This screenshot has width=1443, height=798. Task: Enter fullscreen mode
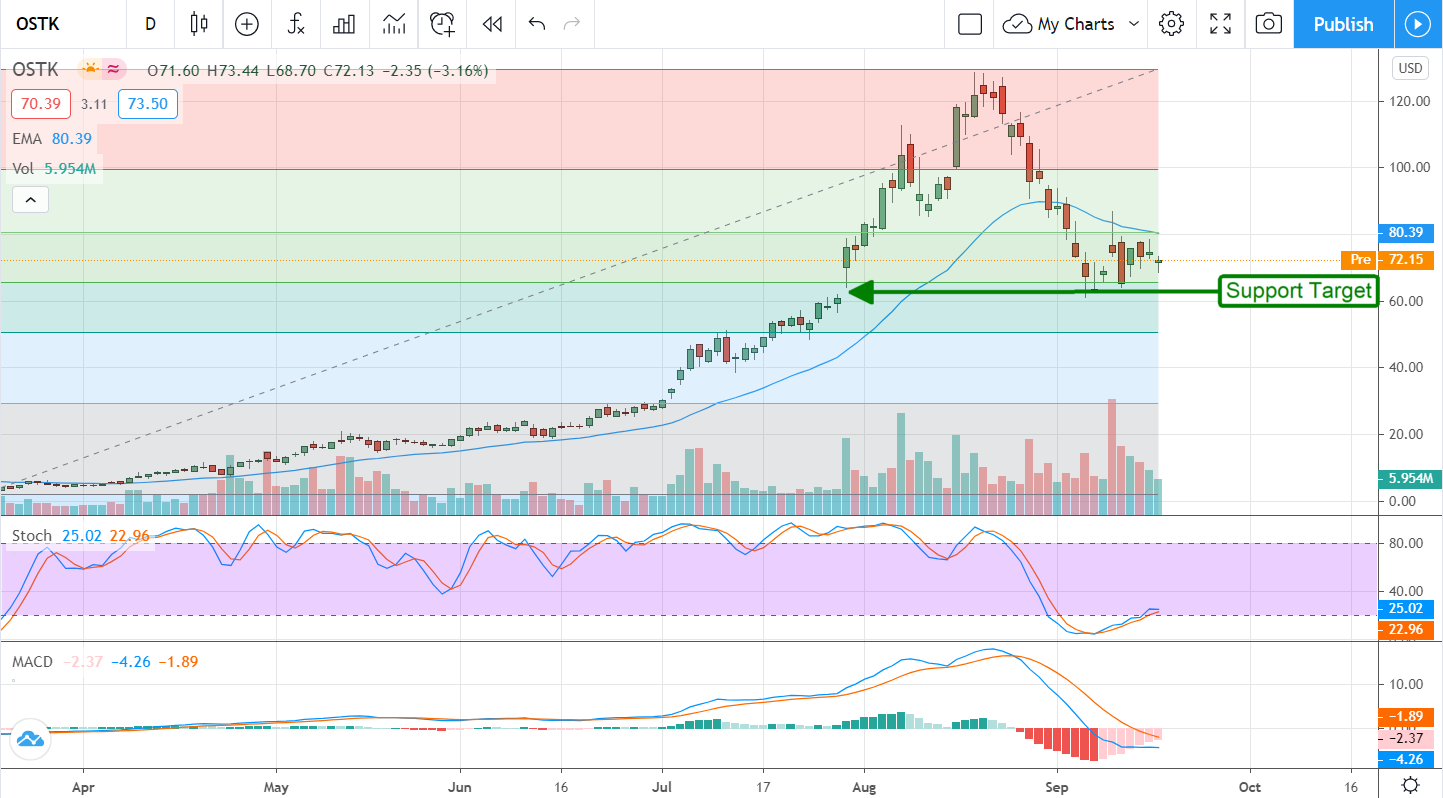1220,24
